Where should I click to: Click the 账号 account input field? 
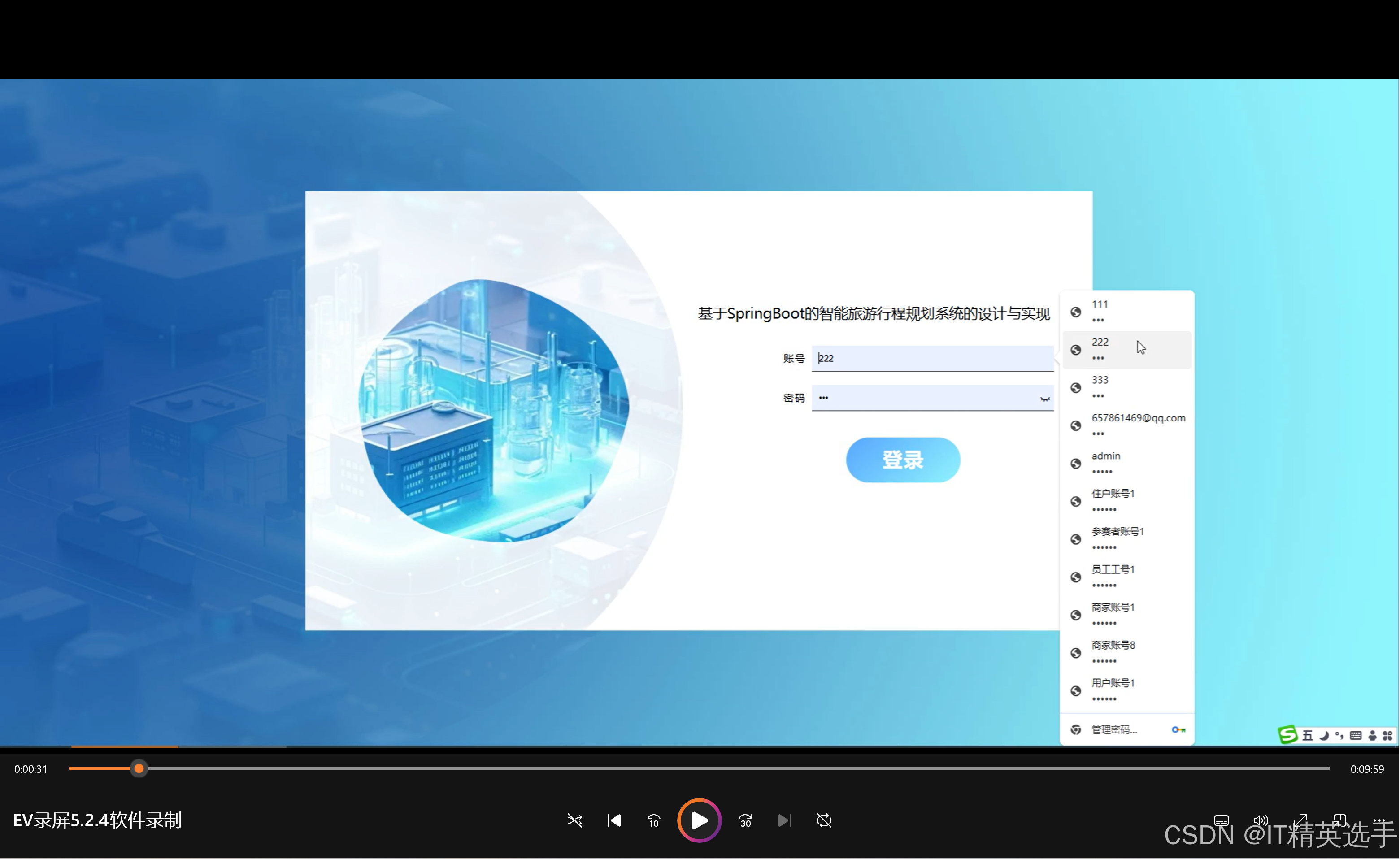pyautogui.click(x=932, y=359)
